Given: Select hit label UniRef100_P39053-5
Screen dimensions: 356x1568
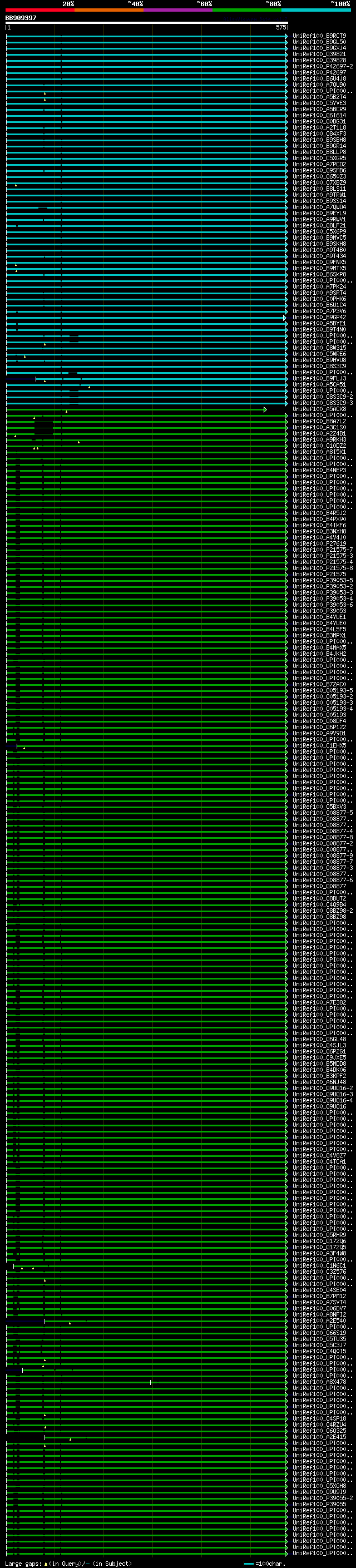Looking at the screenshot, I should pyautogui.click(x=323, y=580).
